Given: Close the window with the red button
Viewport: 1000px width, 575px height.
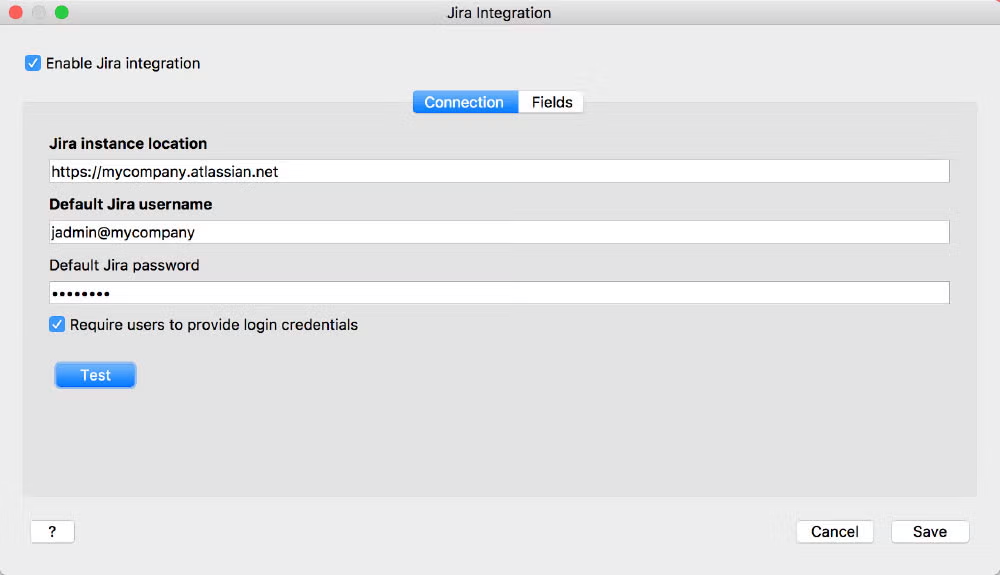Looking at the screenshot, I should click(x=16, y=12).
